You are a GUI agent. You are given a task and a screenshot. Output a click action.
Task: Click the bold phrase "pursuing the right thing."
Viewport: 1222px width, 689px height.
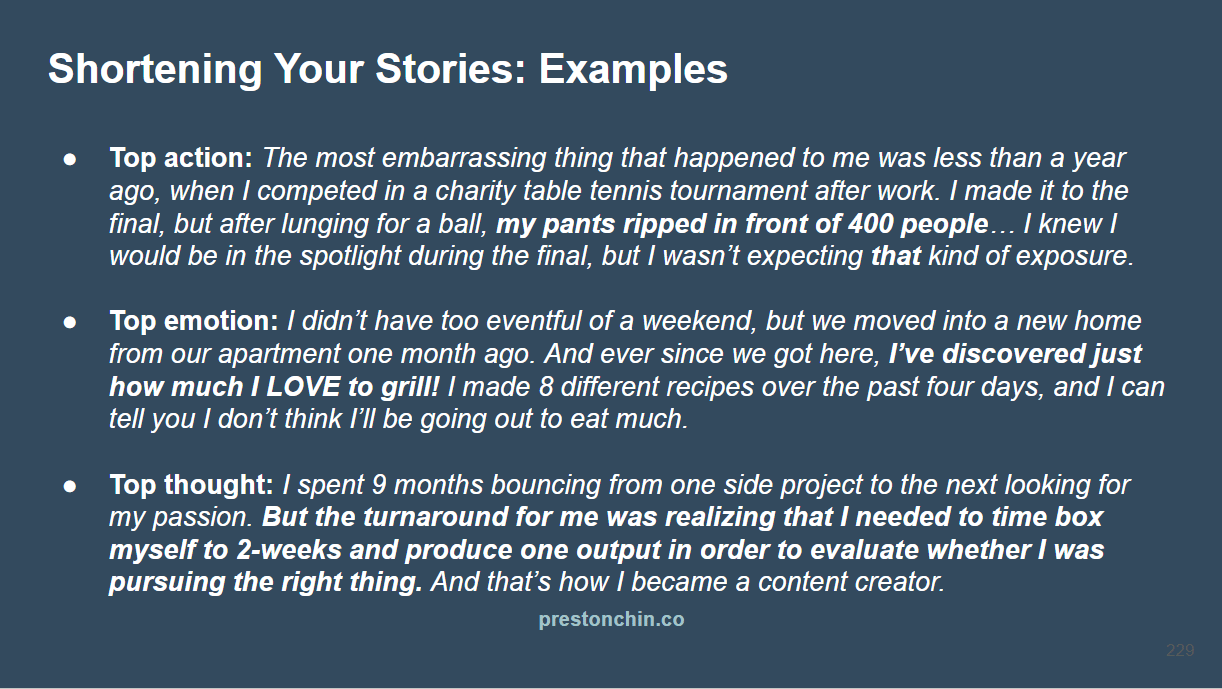point(266,582)
